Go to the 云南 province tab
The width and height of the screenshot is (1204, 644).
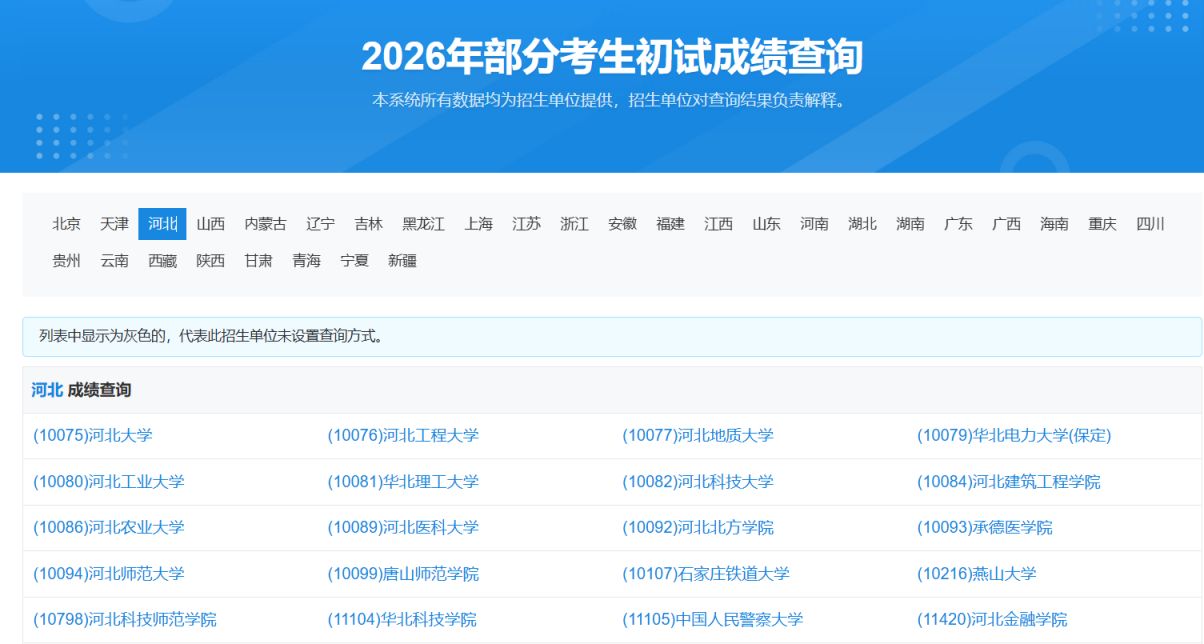pos(115,261)
